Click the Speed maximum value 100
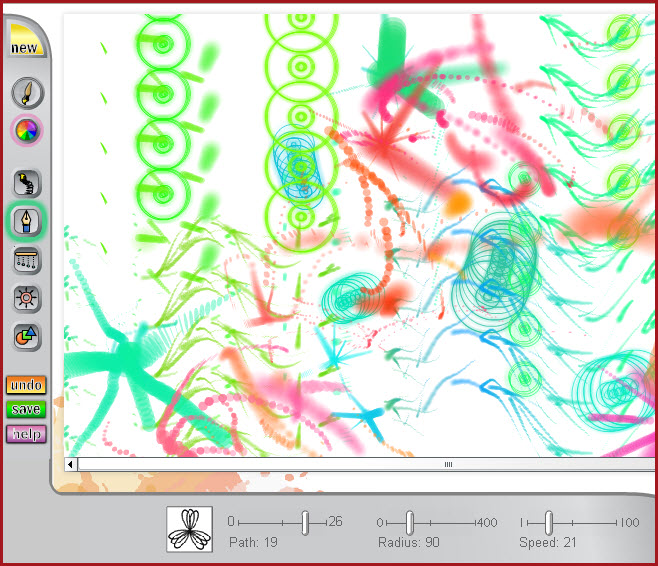 [629, 523]
